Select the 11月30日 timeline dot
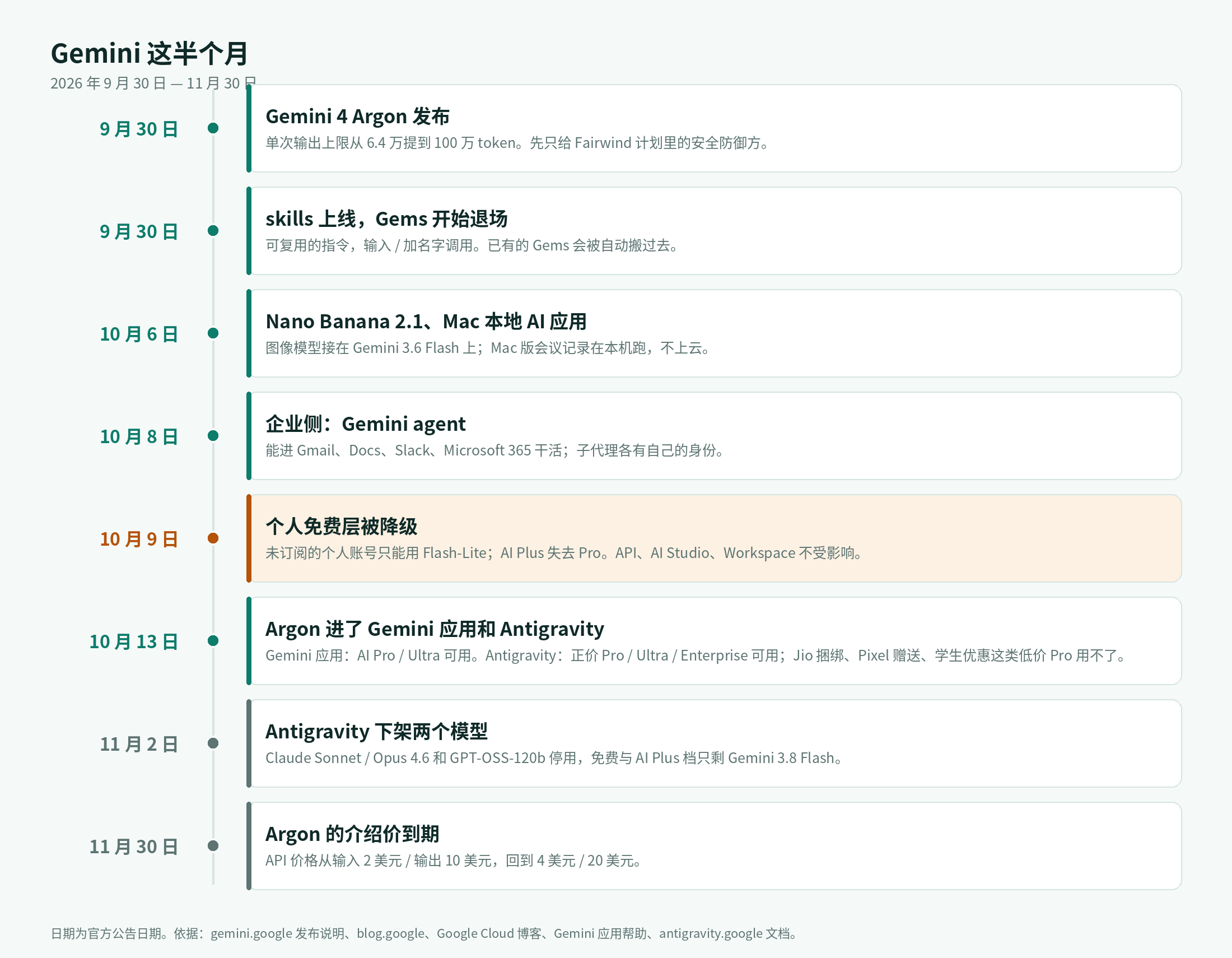 pyautogui.click(x=213, y=846)
